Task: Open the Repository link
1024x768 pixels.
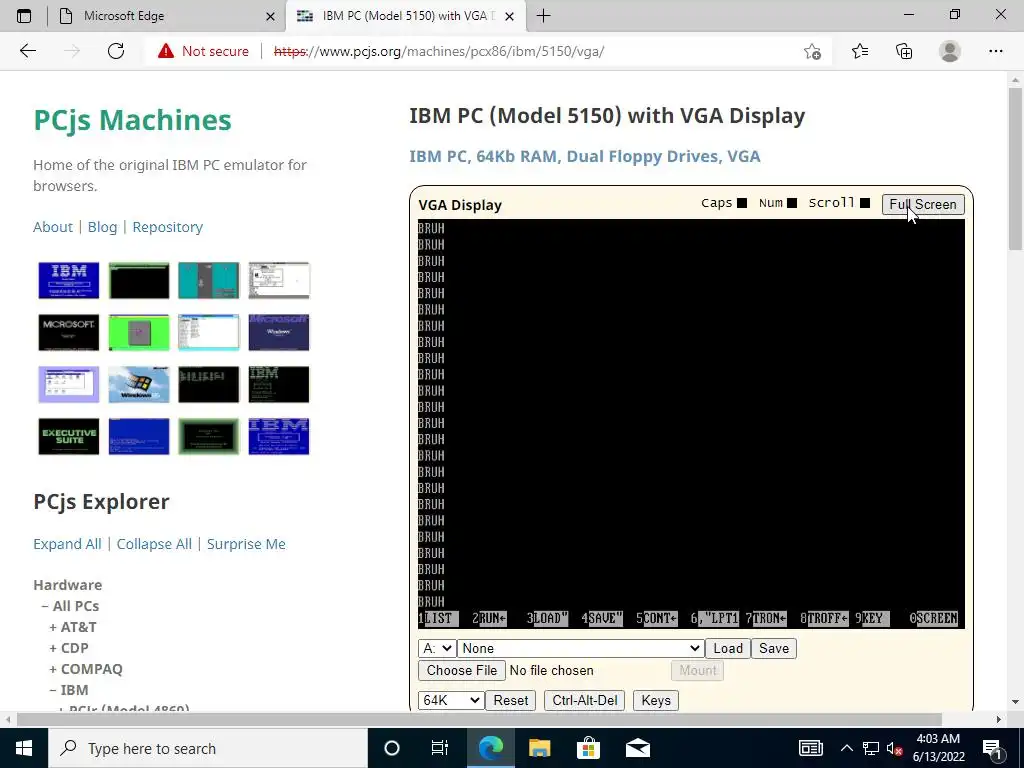Action: tap(168, 227)
